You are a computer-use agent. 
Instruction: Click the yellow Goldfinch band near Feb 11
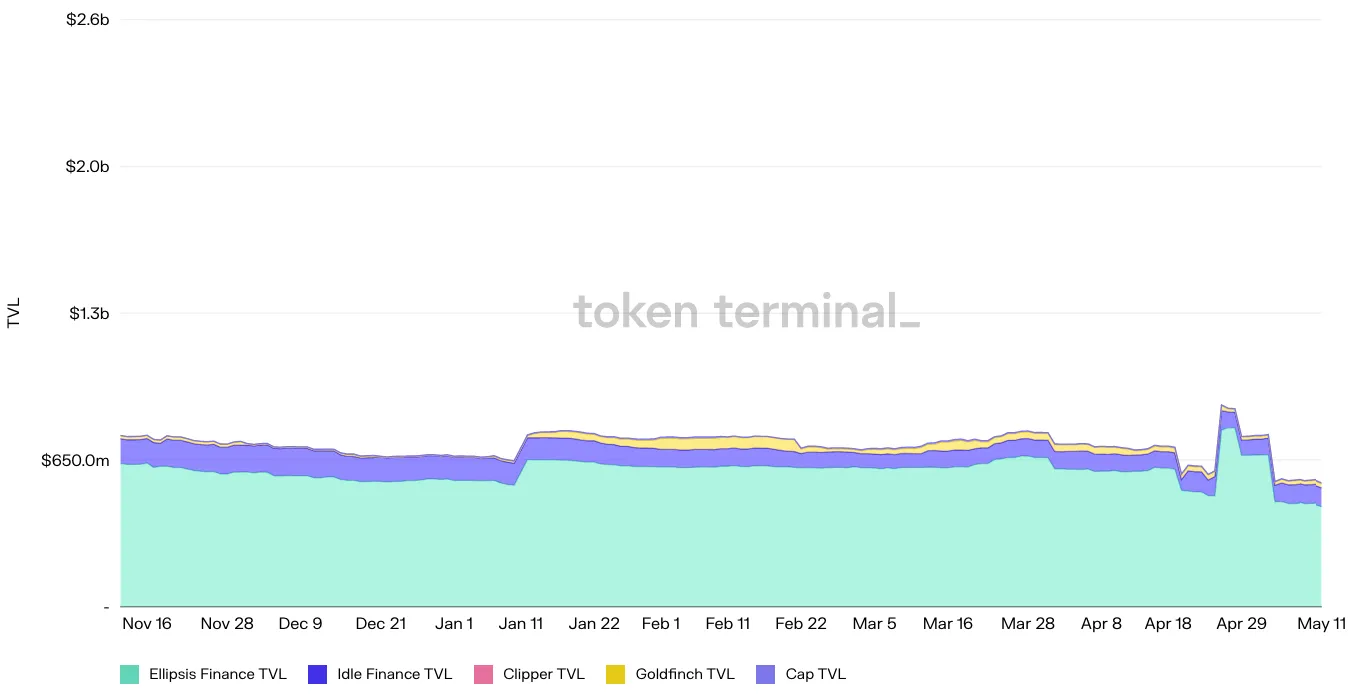click(728, 443)
